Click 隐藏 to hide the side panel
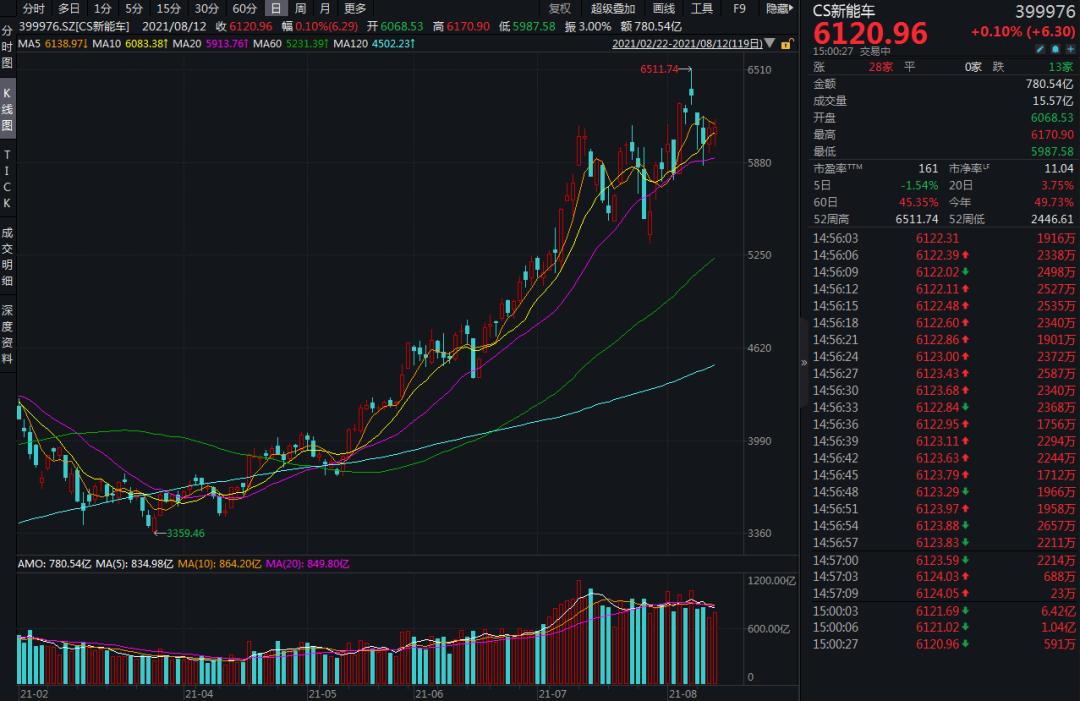This screenshot has height=701, width=1080. click(x=779, y=8)
